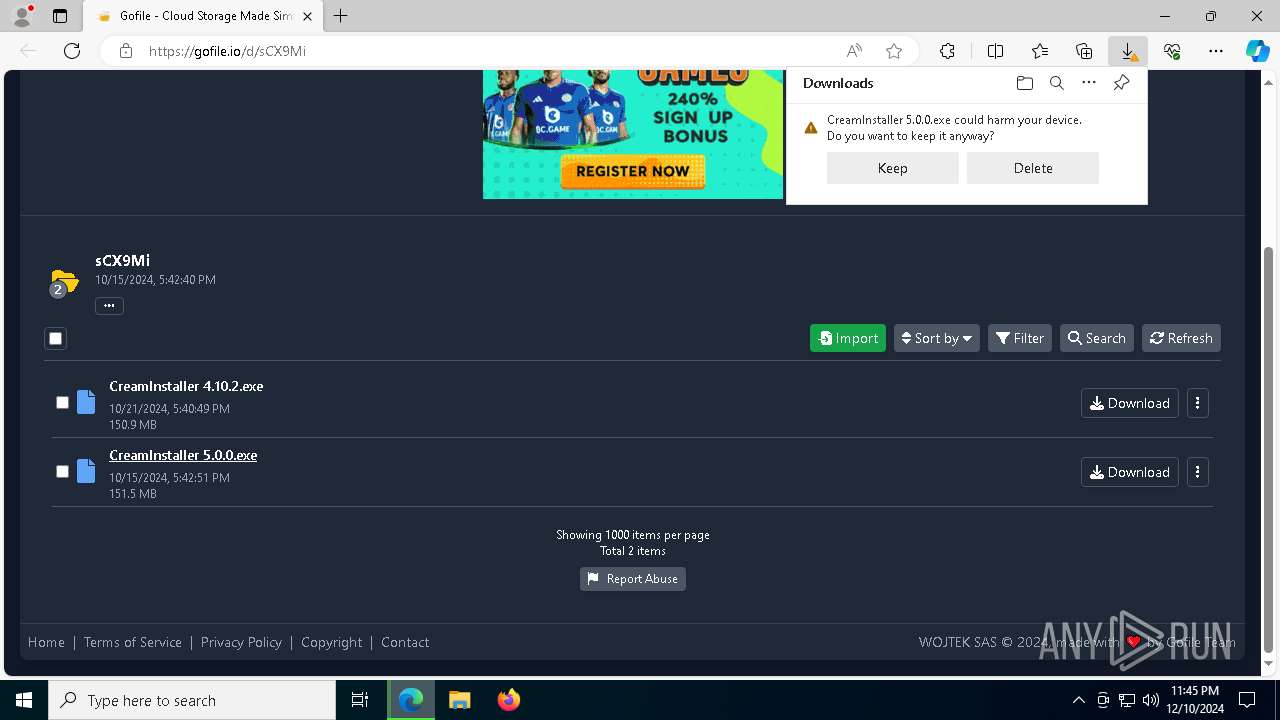Show hidden system tray icons
The width and height of the screenshot is (1280, 720).
(x=1078, y=700)
